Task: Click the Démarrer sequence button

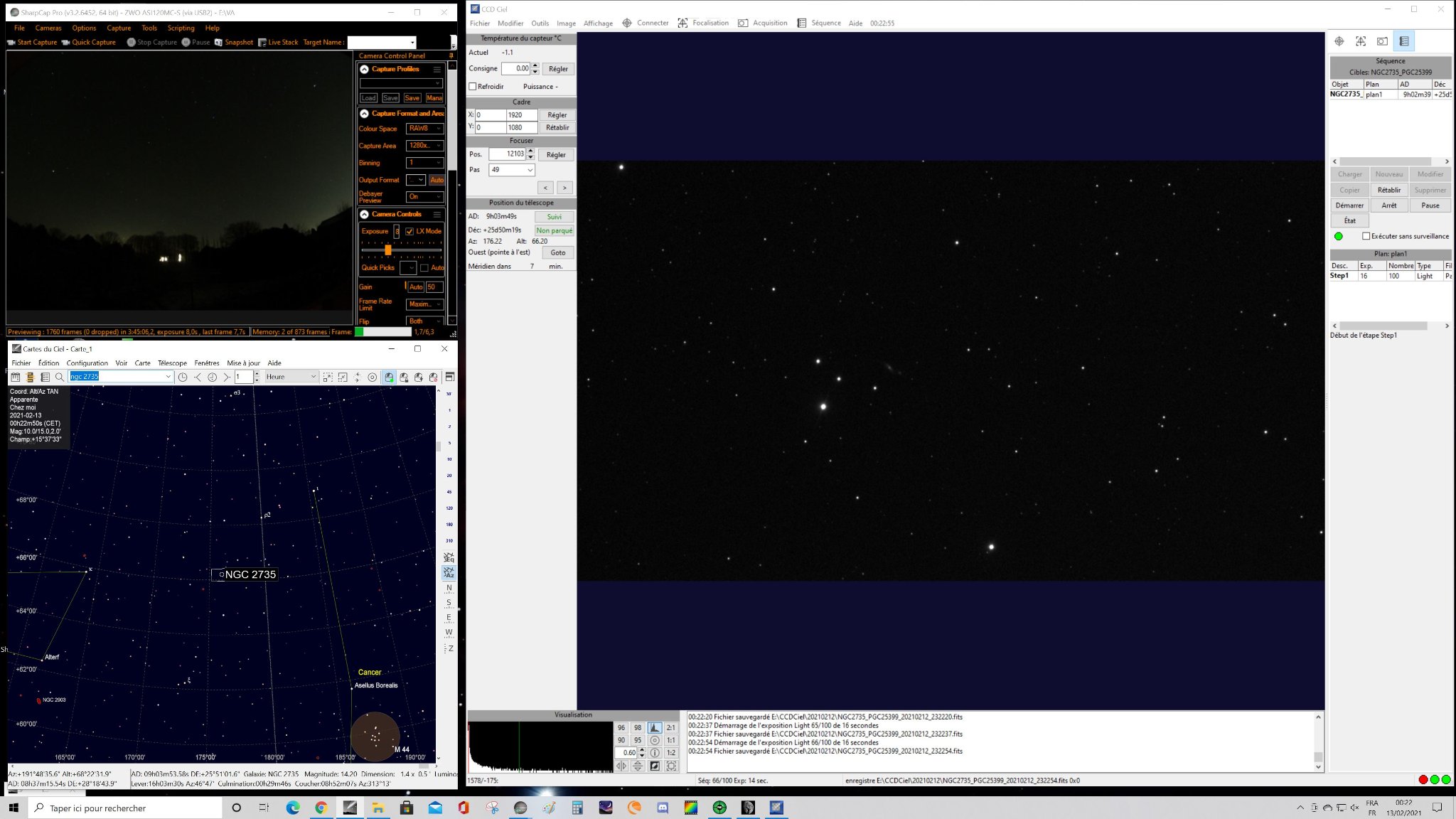Action: (1349, 205)
